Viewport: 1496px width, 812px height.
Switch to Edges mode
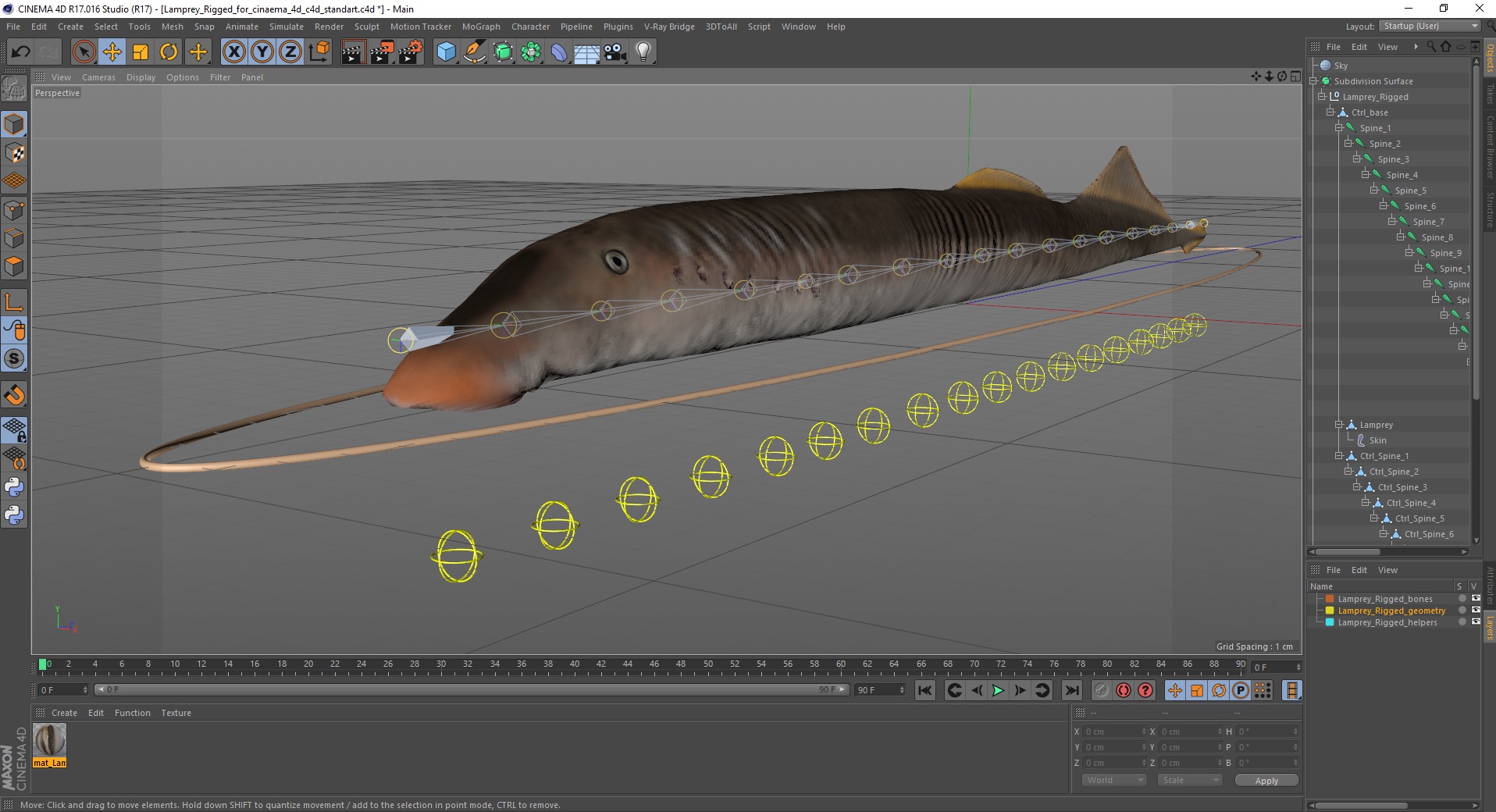click(14, 238)
